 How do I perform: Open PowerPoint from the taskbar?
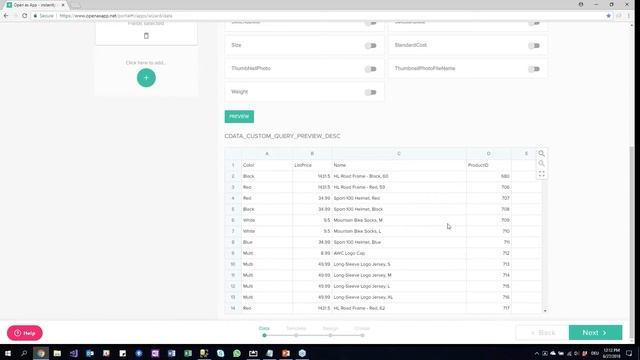point(286,353)
